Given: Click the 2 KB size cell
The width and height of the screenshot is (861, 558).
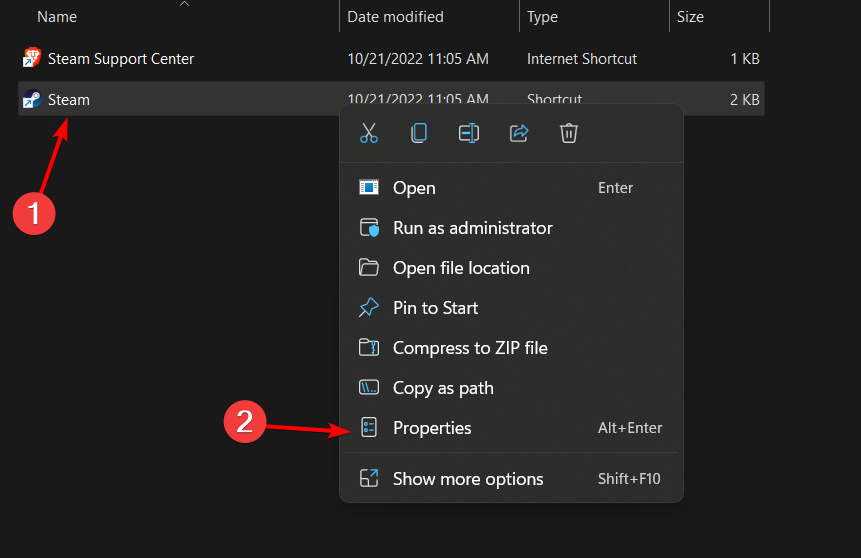Looking at the screenshot, I should (x=745, y=100).
